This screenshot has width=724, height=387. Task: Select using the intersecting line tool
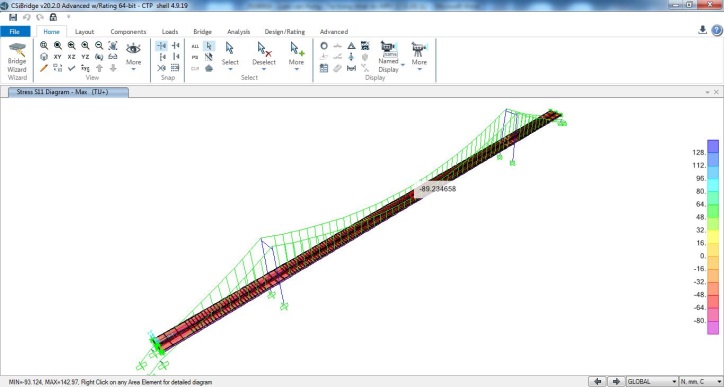point(209,57)
